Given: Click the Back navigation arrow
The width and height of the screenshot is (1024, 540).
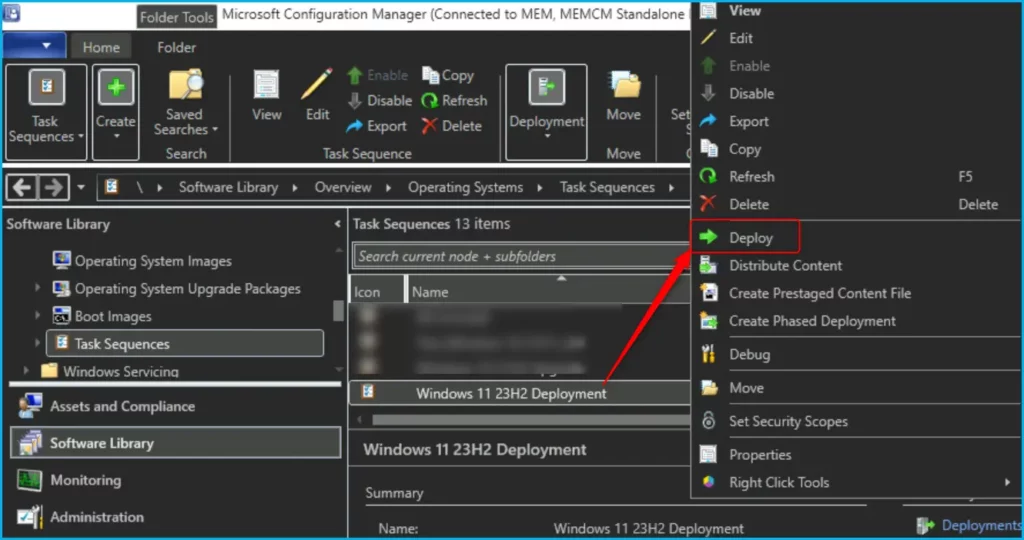Looking at the screenshot, I should [x=22, y=187].
